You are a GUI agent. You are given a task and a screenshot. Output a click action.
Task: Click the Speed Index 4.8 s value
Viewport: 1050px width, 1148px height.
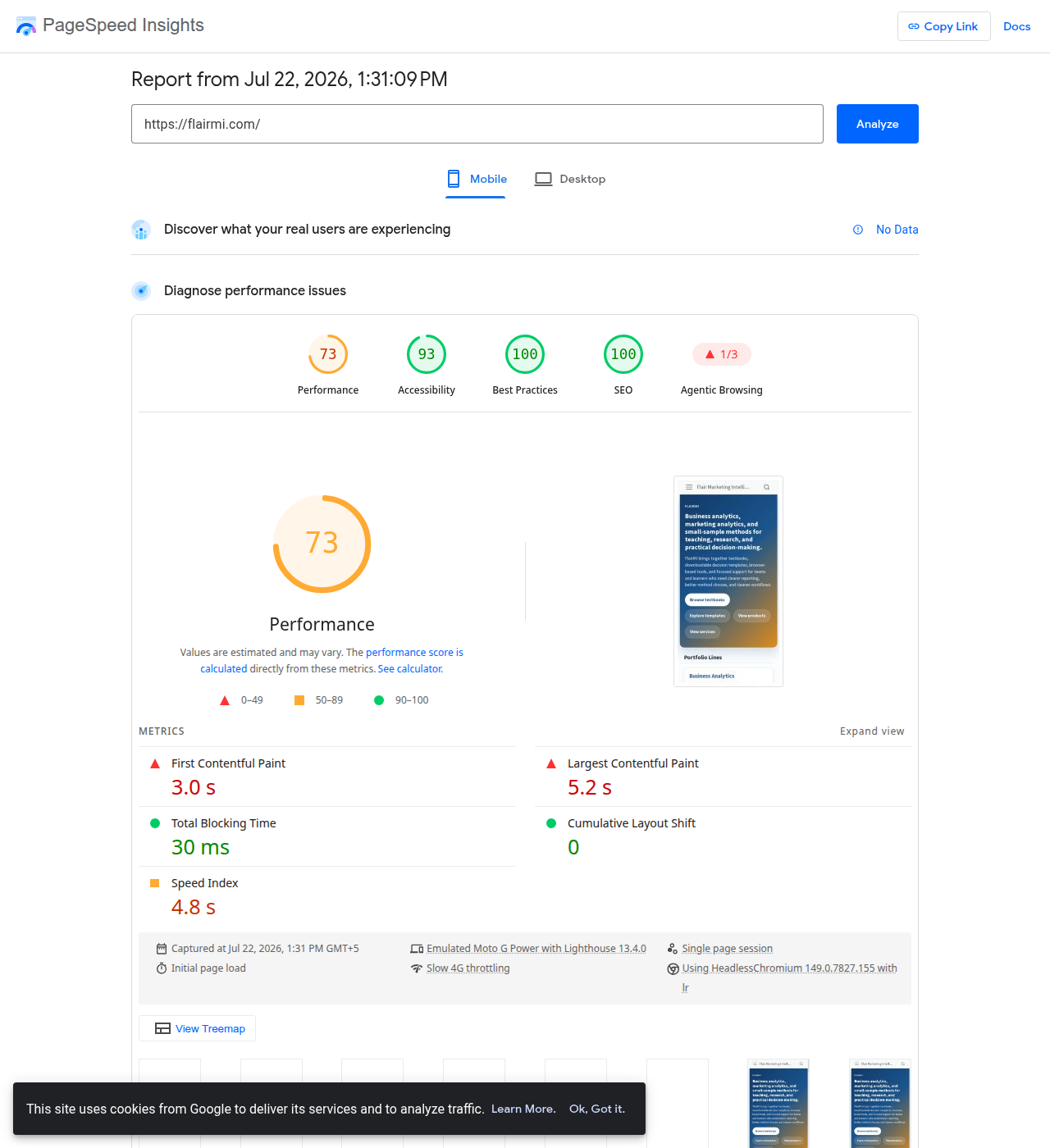(x=194, y=908)
